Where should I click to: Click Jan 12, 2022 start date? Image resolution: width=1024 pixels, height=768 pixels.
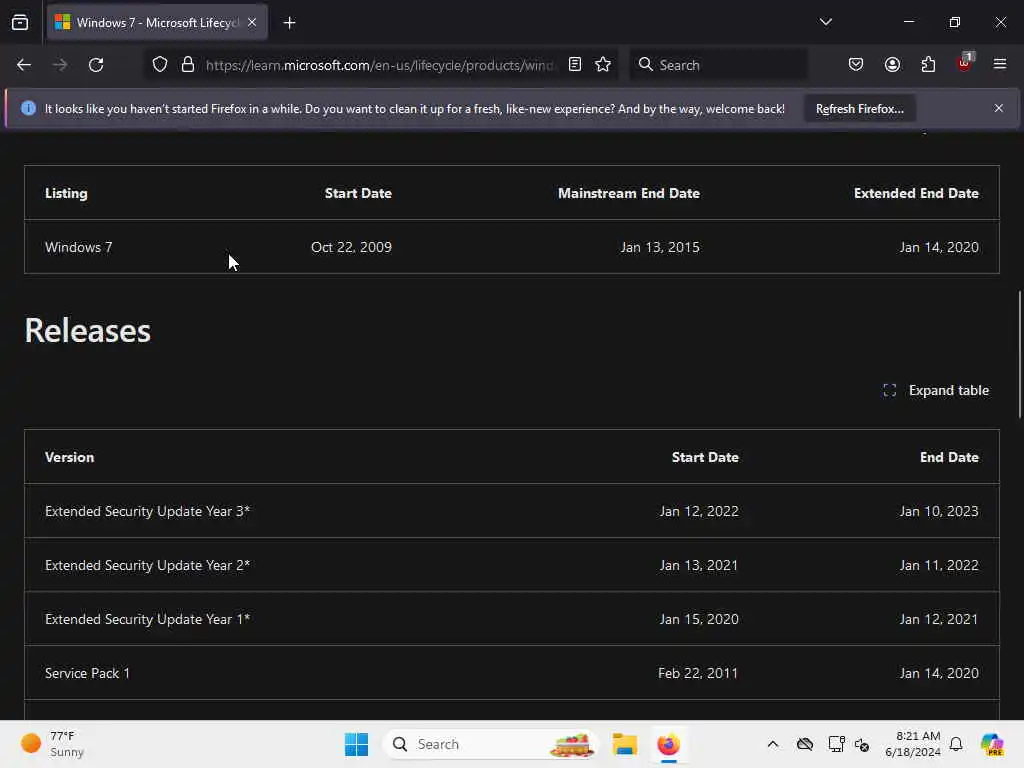coord(699,511)
